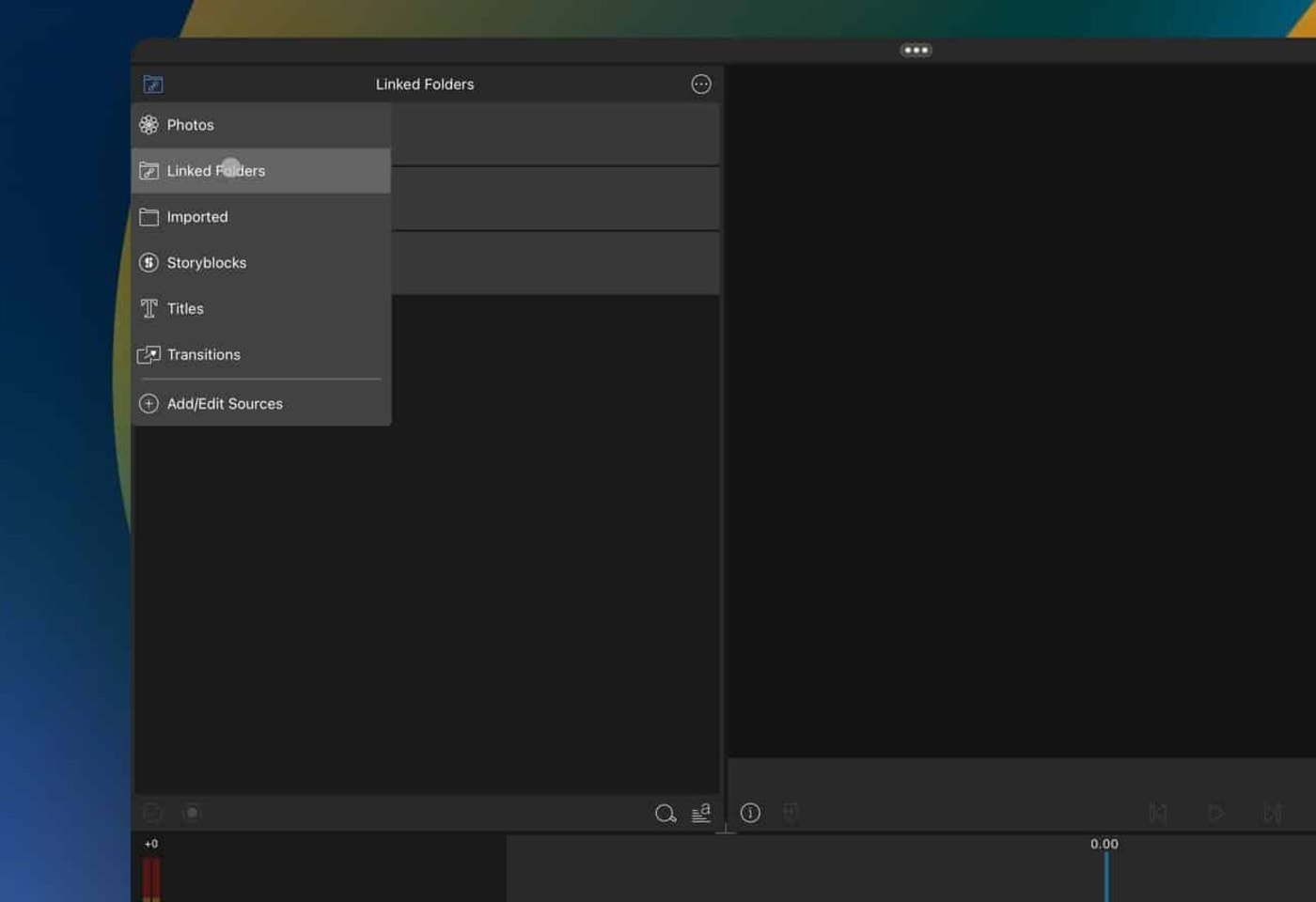Select Linked Folders in the source list
1316x902 pixels.
[x=216, y=170]
